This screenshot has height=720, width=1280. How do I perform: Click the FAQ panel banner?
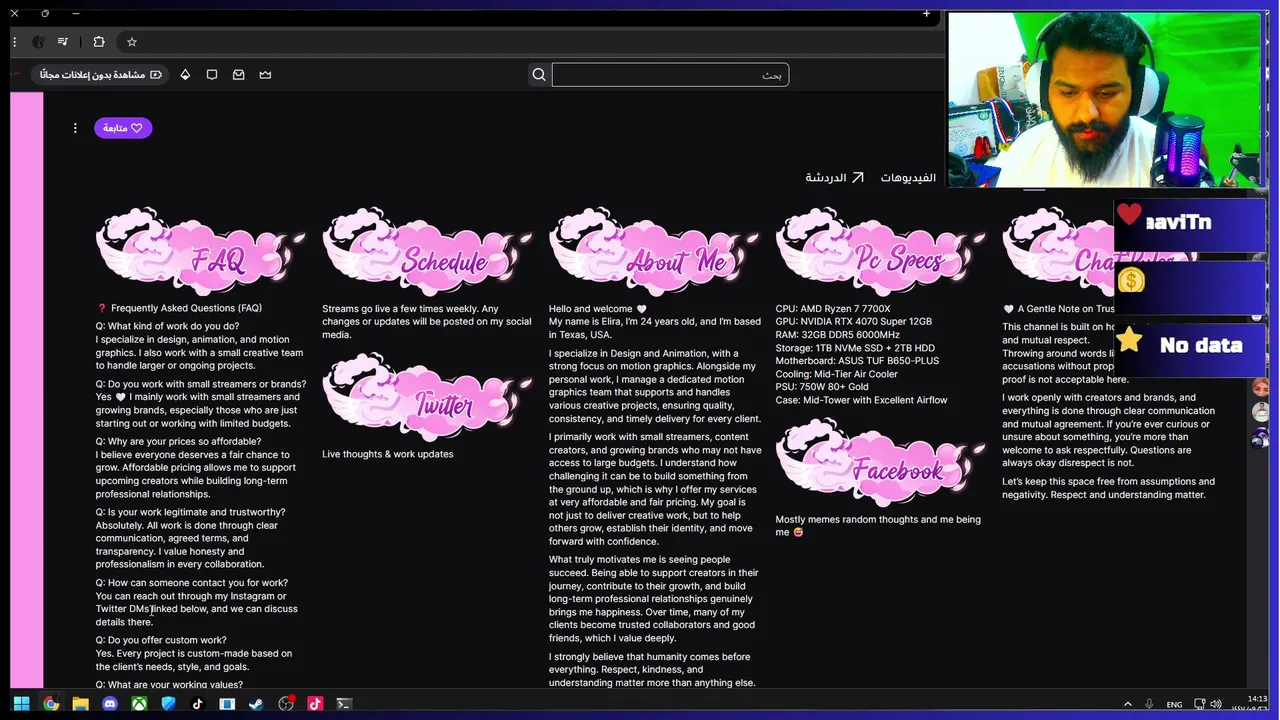click(x=200, y=252)
